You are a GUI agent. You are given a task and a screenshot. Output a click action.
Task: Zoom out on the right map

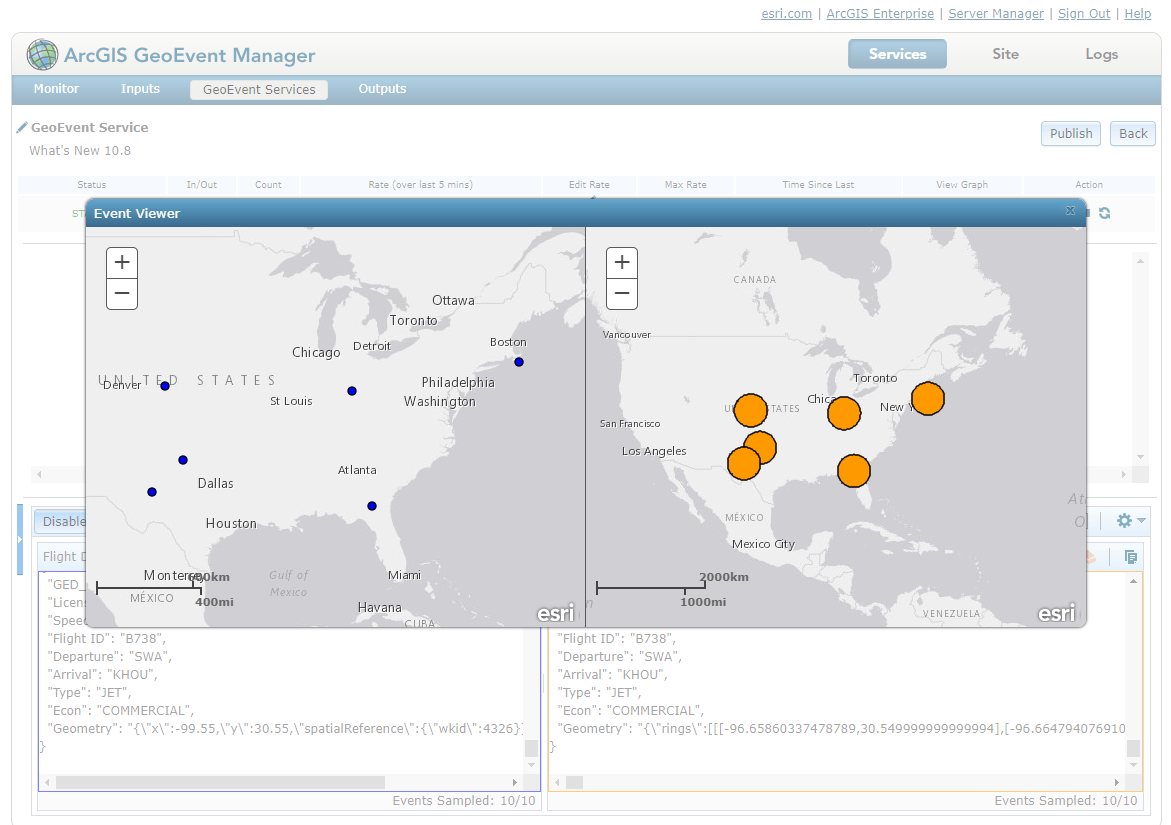(x=621, y=293)
